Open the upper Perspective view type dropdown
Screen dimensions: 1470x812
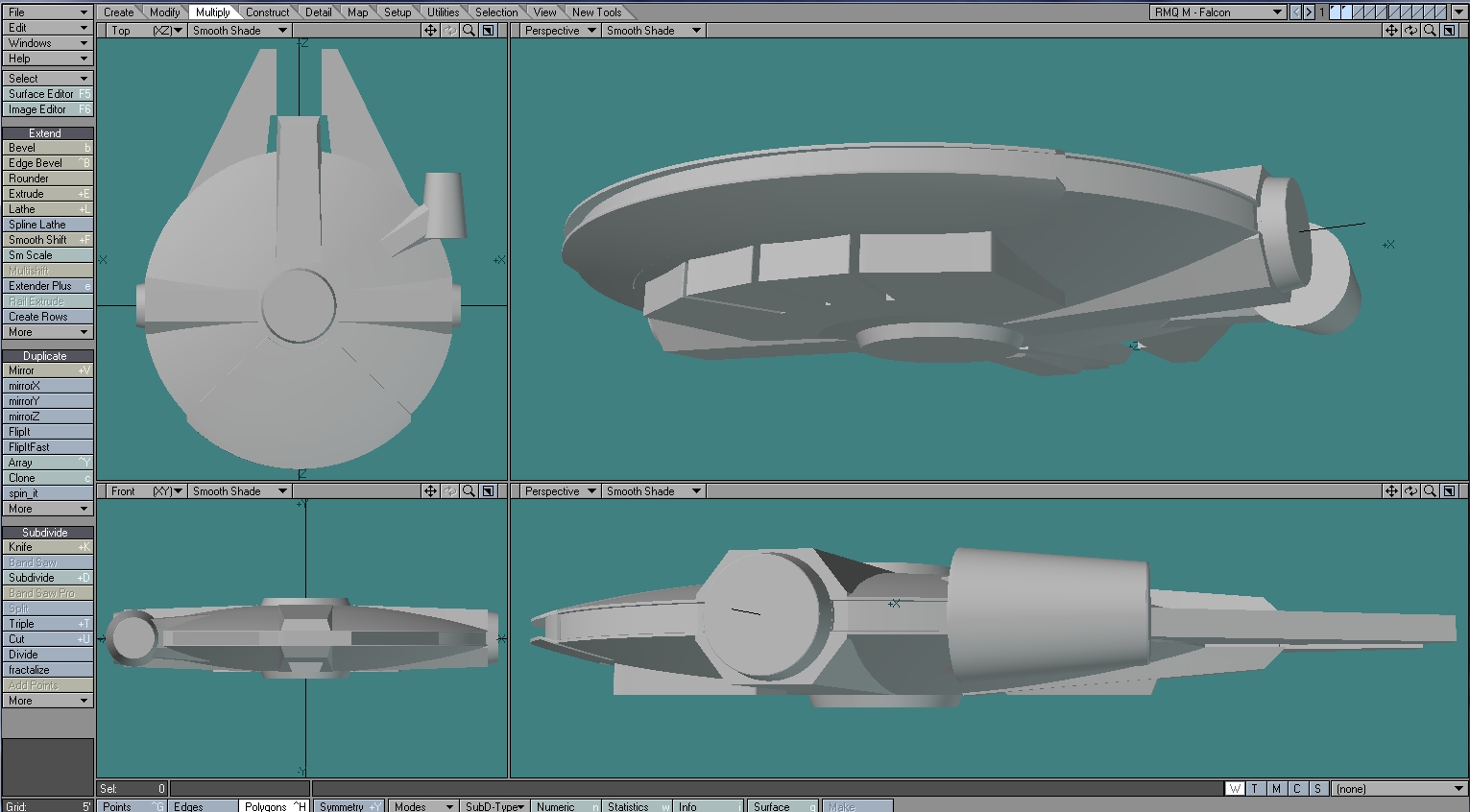[x=561, y=31]
